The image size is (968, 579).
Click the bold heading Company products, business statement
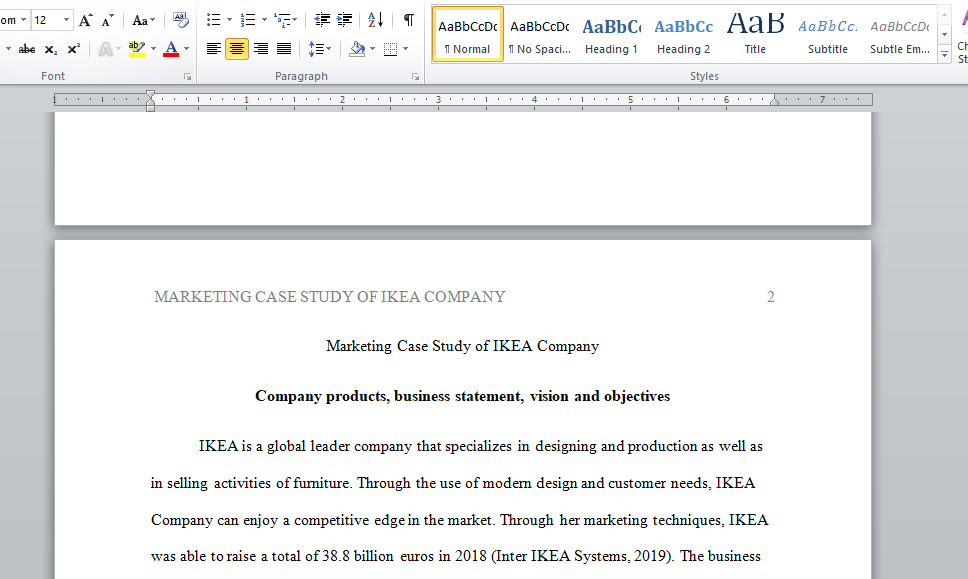point(462,396)
